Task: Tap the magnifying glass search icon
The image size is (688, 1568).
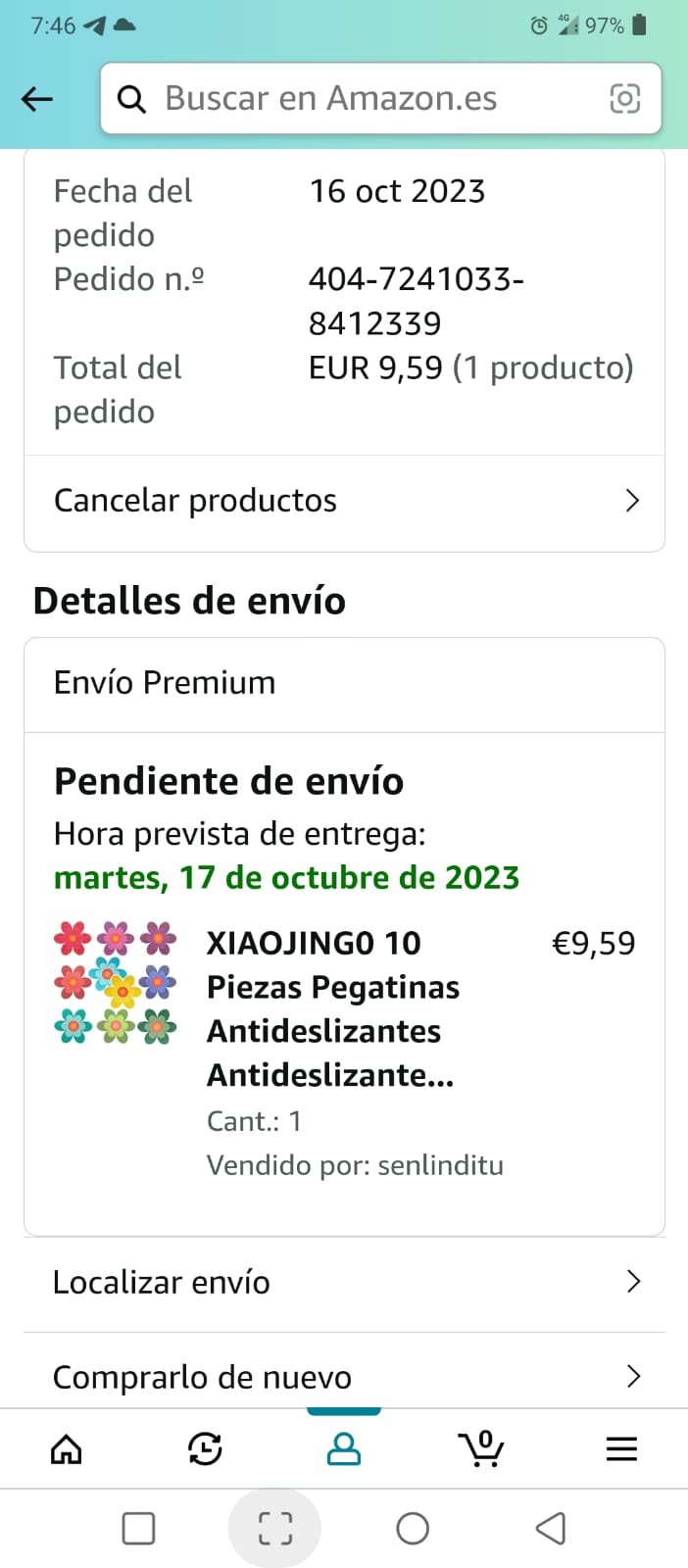Action: pos(131,99)
